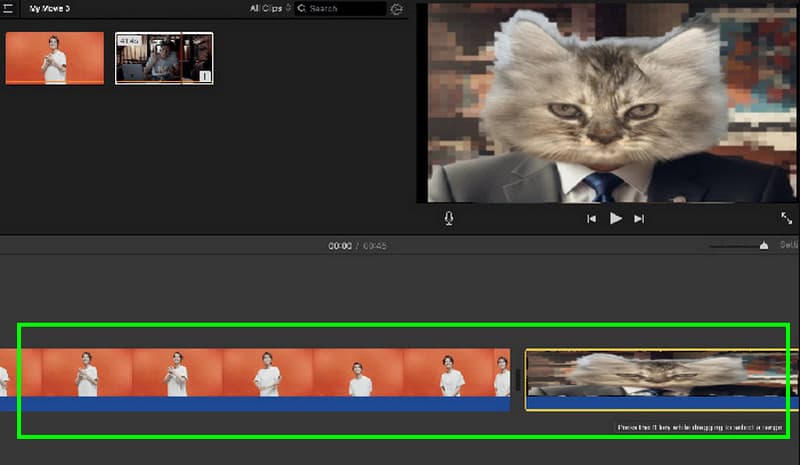Click the browser Search field

coord(340,9)
